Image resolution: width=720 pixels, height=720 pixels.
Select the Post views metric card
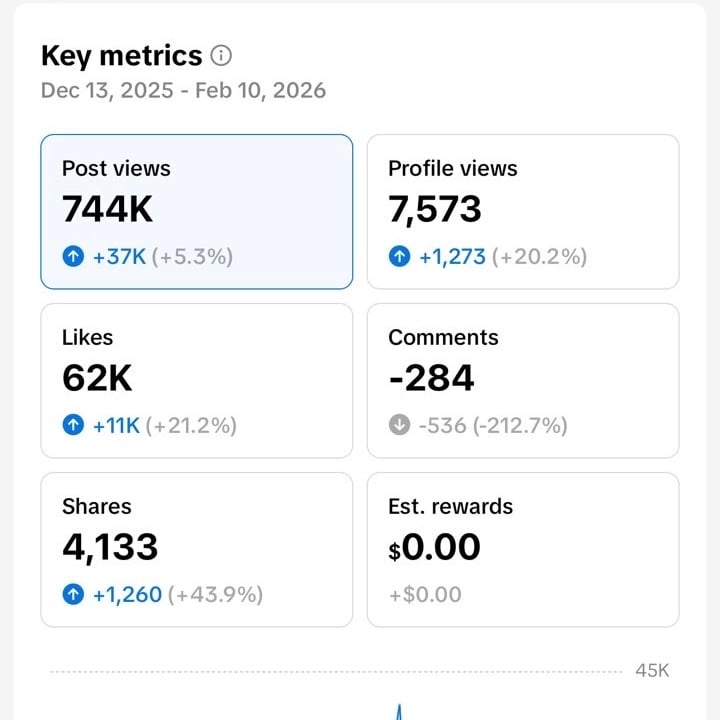197,212
